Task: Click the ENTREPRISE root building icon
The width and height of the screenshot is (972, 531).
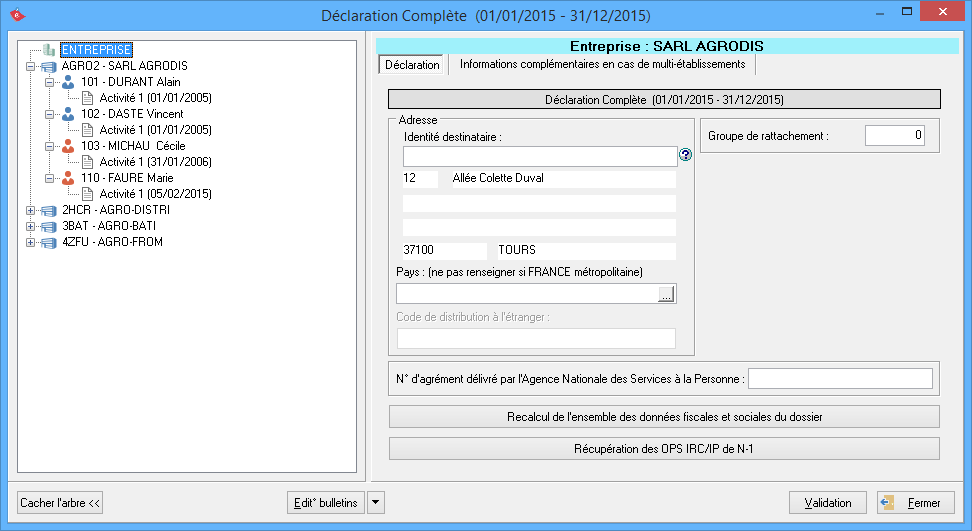Action: (49, 50)
